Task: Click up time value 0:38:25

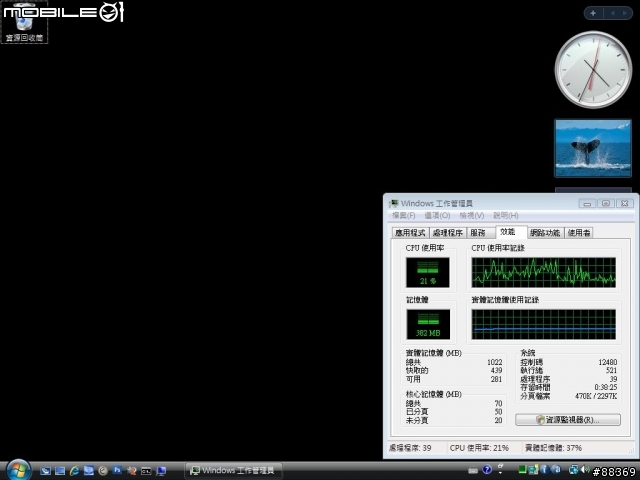Action: click(x=606, y=387)
